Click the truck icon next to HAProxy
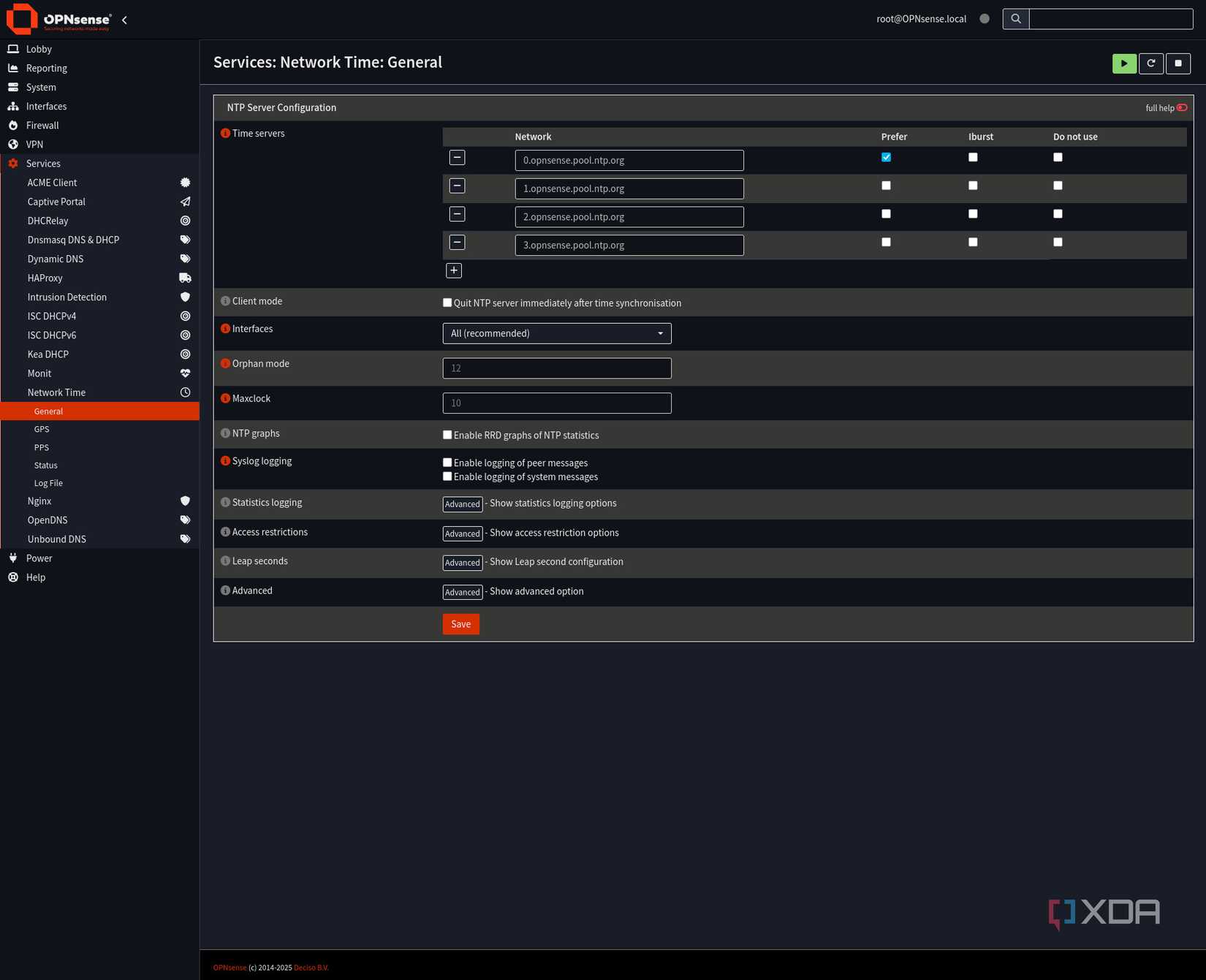This screenshot has height=980, width=1206. pyautogui.click(x=185, y=278)
